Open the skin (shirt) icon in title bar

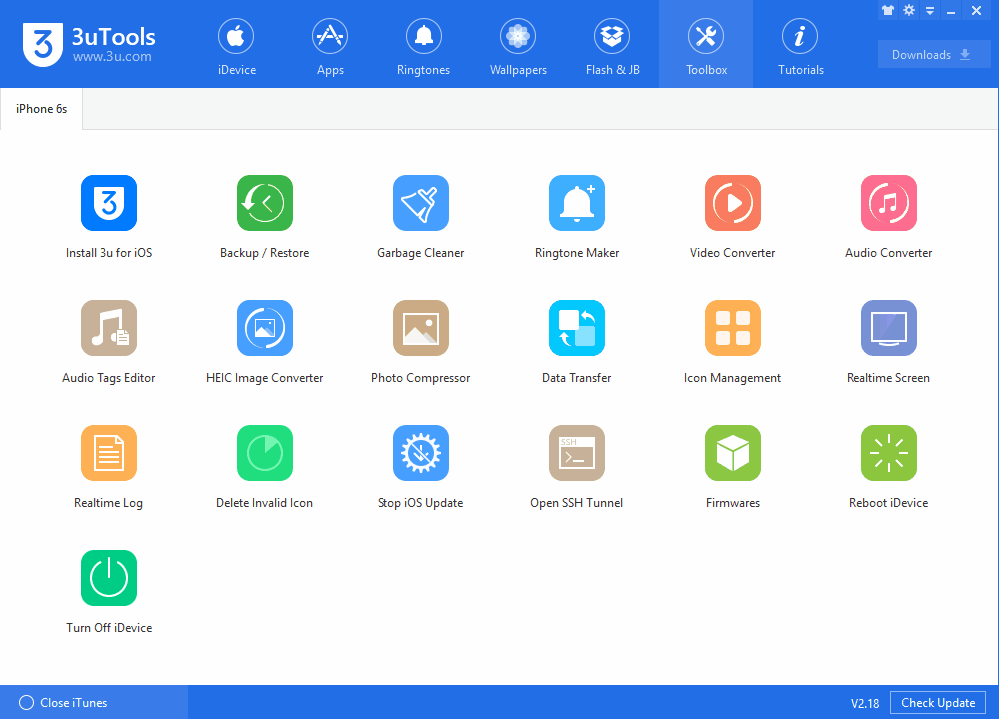[888, 10]
